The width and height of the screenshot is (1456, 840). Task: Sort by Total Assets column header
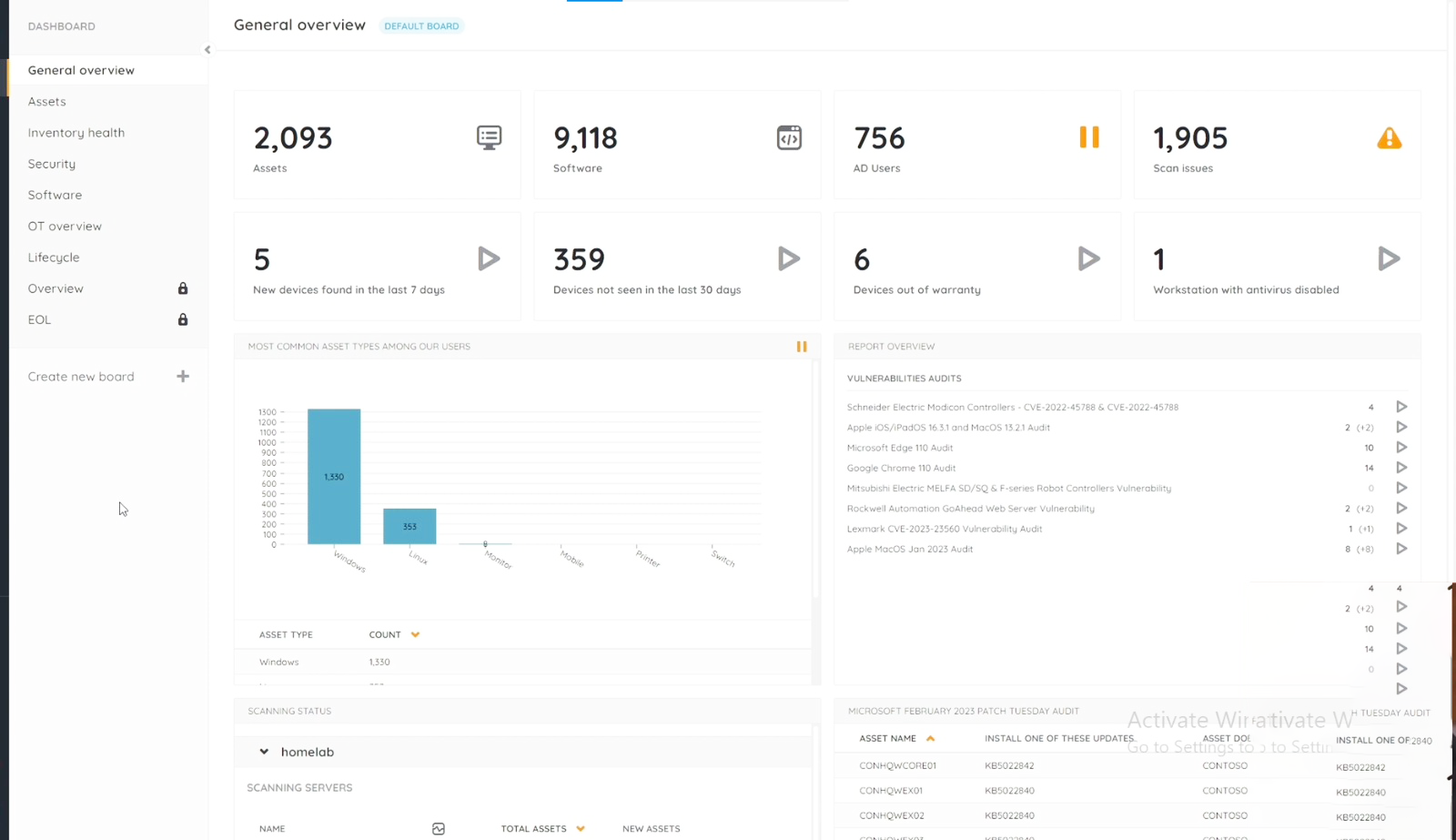pyautogui.click(x=533, y=829)
